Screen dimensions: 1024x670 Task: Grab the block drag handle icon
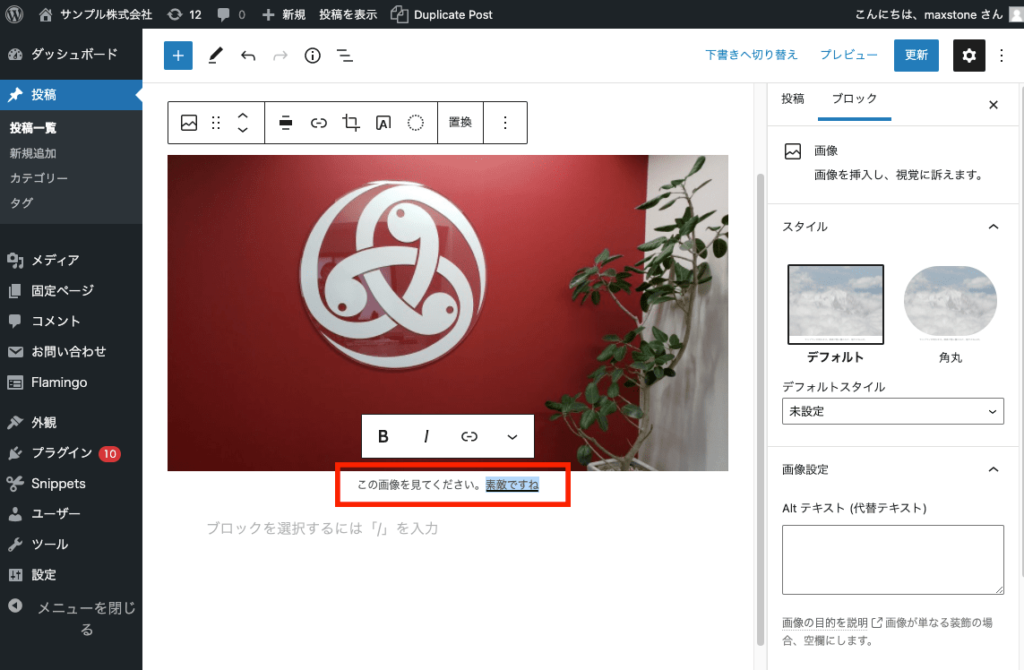pyautogui.click(x=216, y=122)
